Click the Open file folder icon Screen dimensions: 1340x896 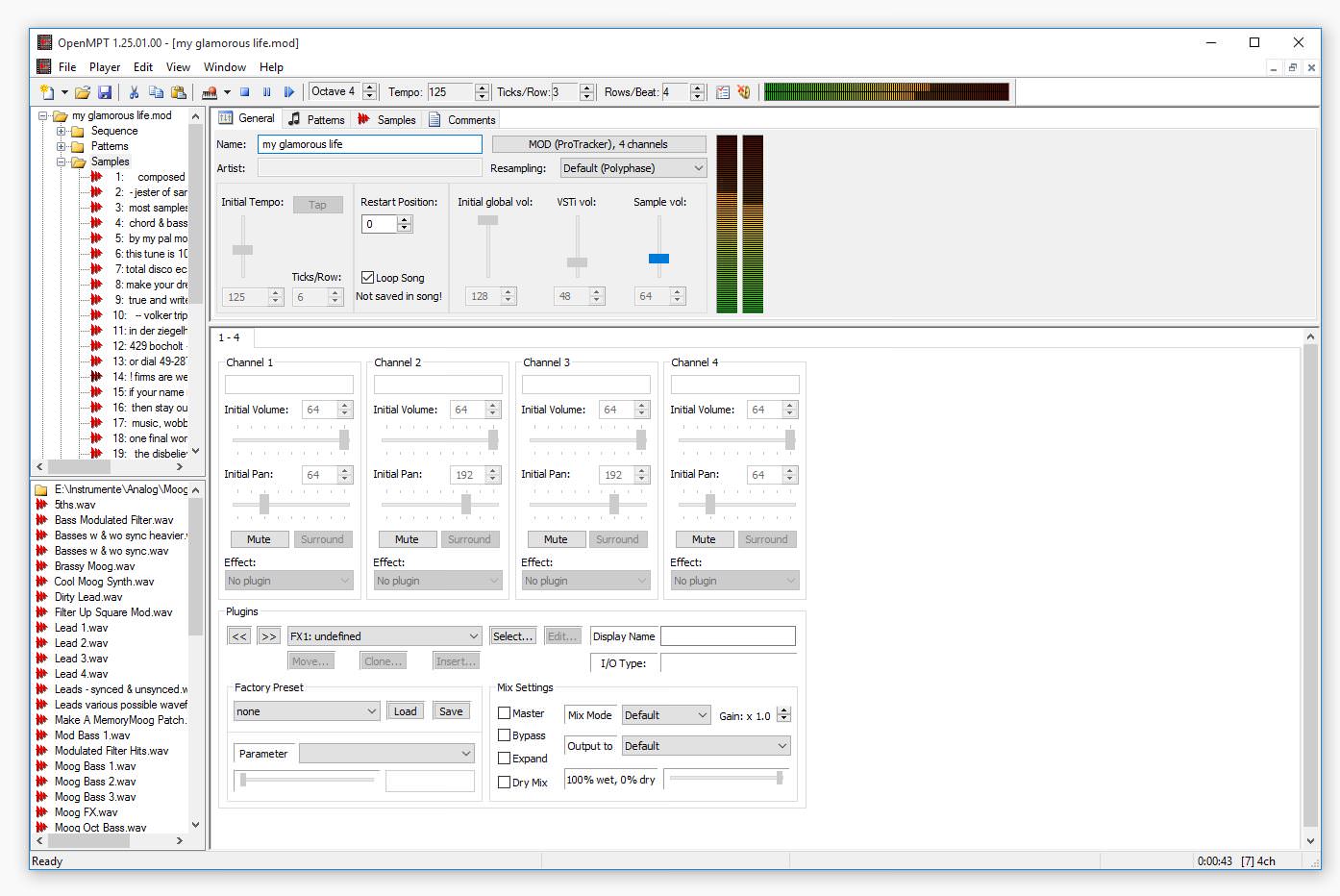(83, 92)
